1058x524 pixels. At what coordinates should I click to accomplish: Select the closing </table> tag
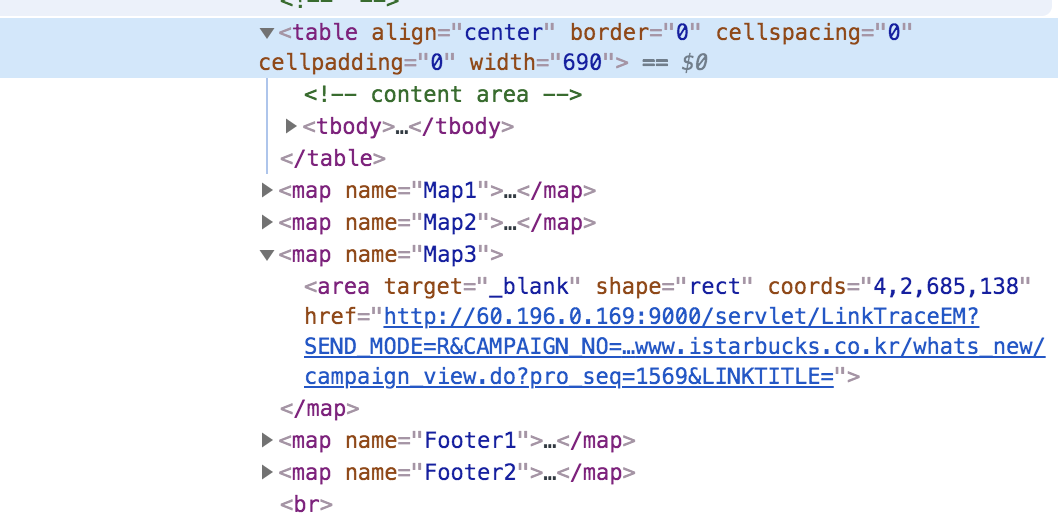tap(333, 159)
